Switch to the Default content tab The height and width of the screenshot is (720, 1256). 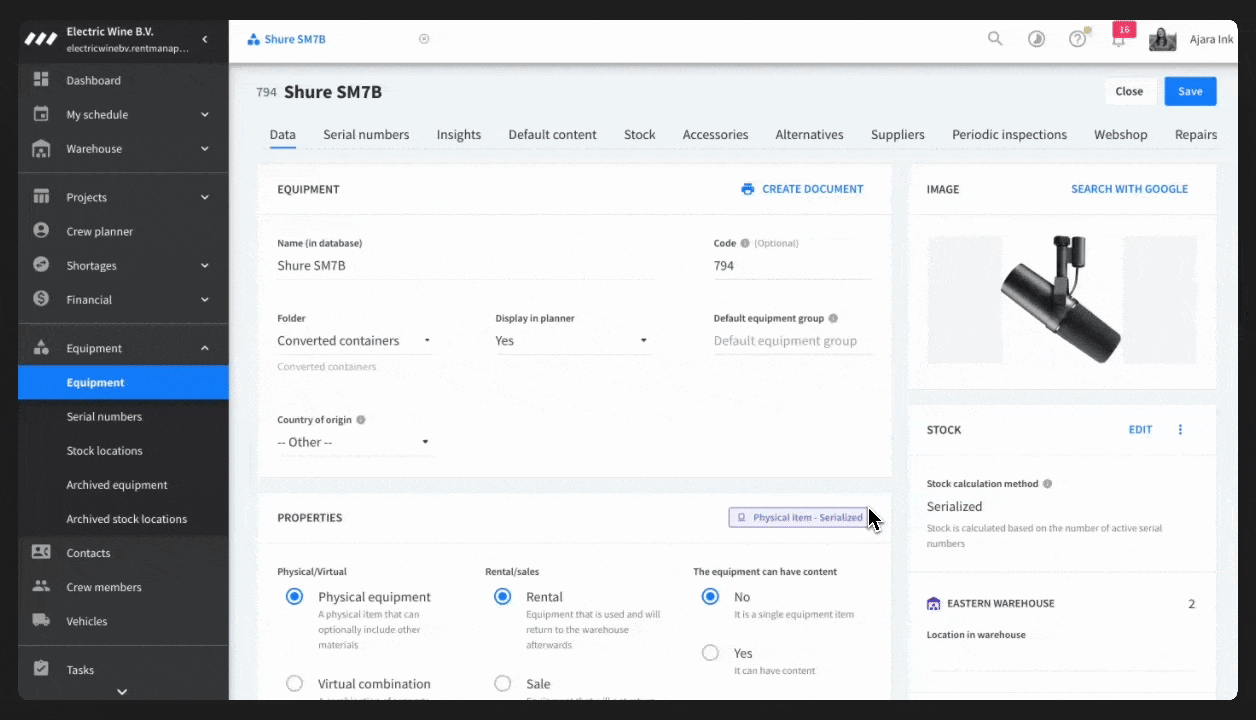click(x=552, y=134)
